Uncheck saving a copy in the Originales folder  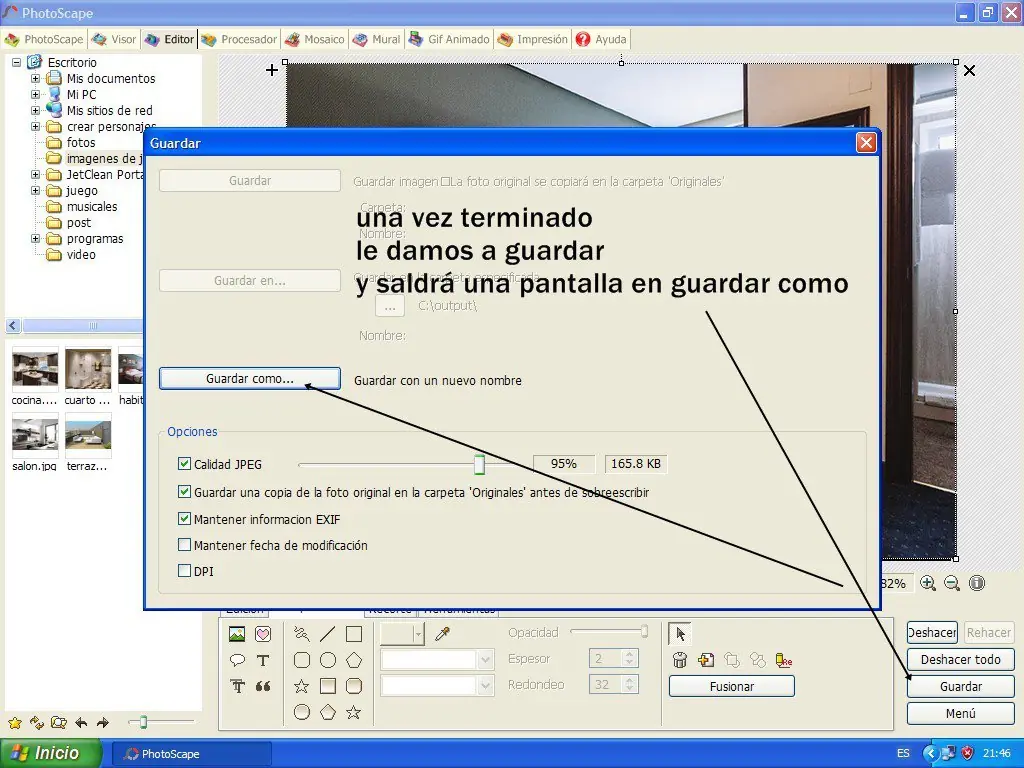tap(184, 492)
